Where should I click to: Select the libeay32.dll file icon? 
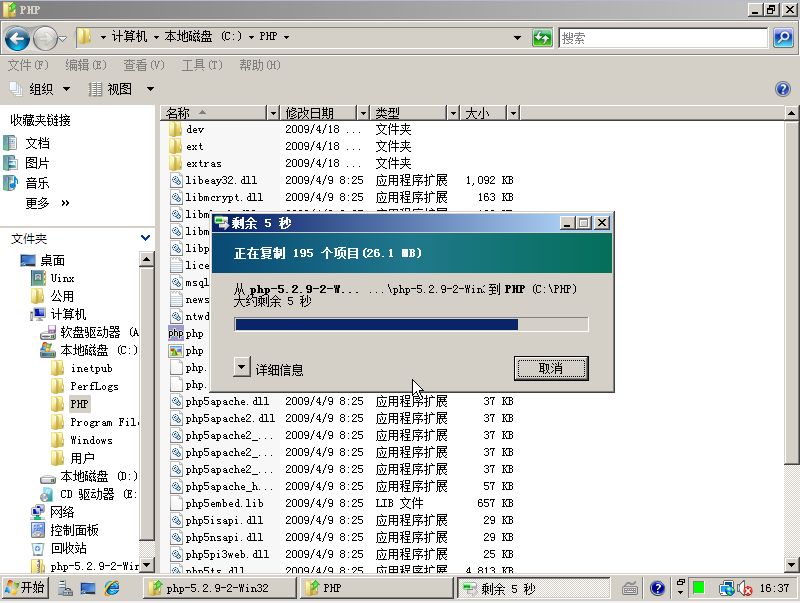pos(175,180)
